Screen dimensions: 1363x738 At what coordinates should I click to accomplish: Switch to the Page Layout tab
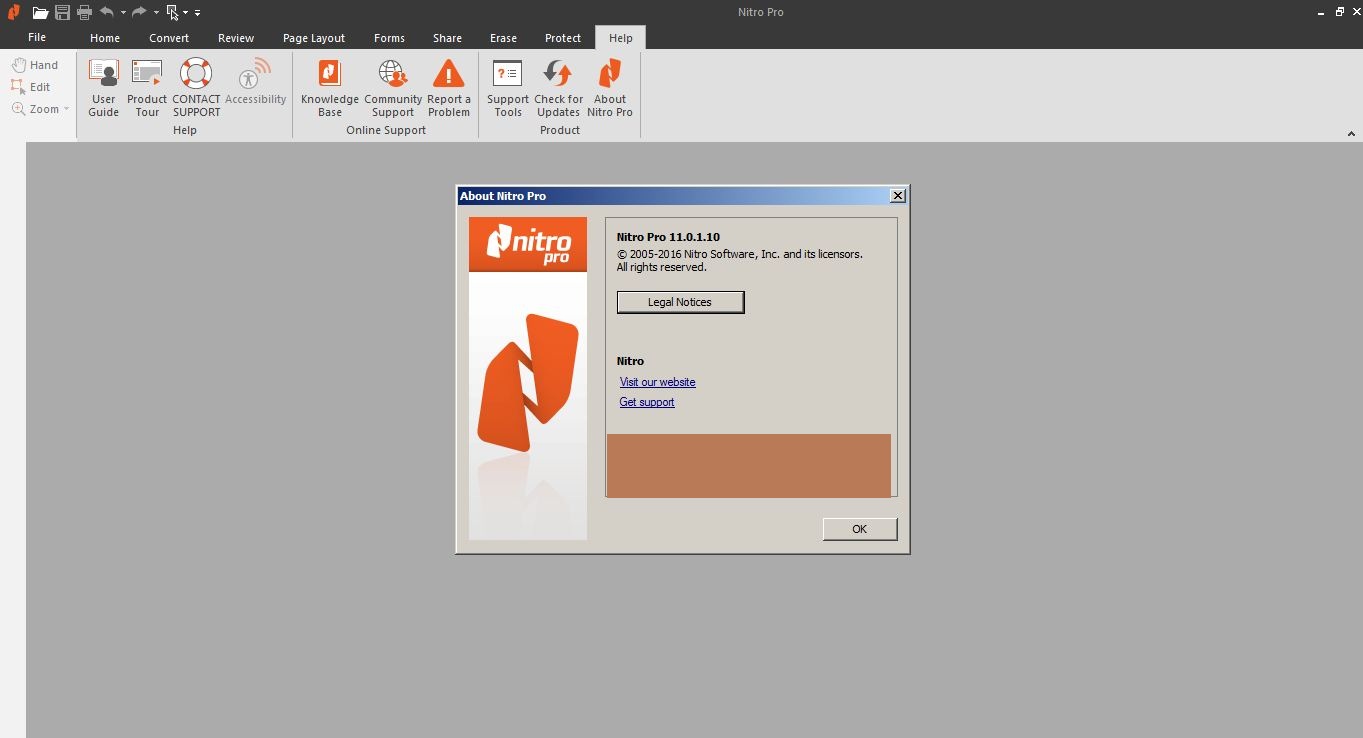[x=314, y=38]
